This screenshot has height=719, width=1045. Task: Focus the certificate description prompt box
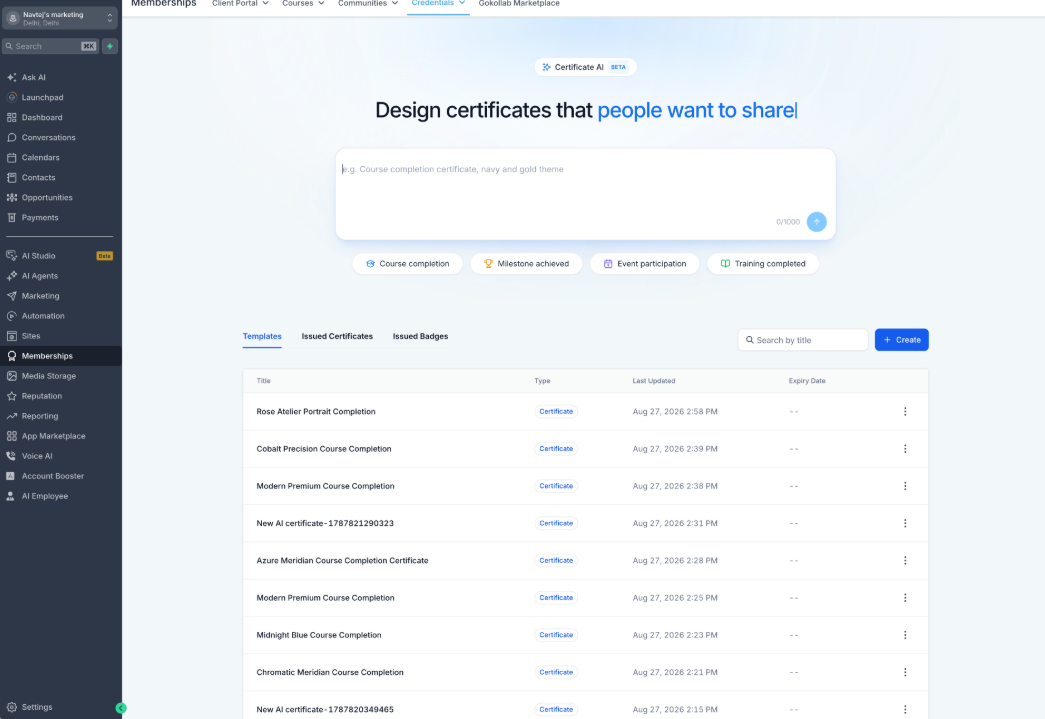(585, 194)
